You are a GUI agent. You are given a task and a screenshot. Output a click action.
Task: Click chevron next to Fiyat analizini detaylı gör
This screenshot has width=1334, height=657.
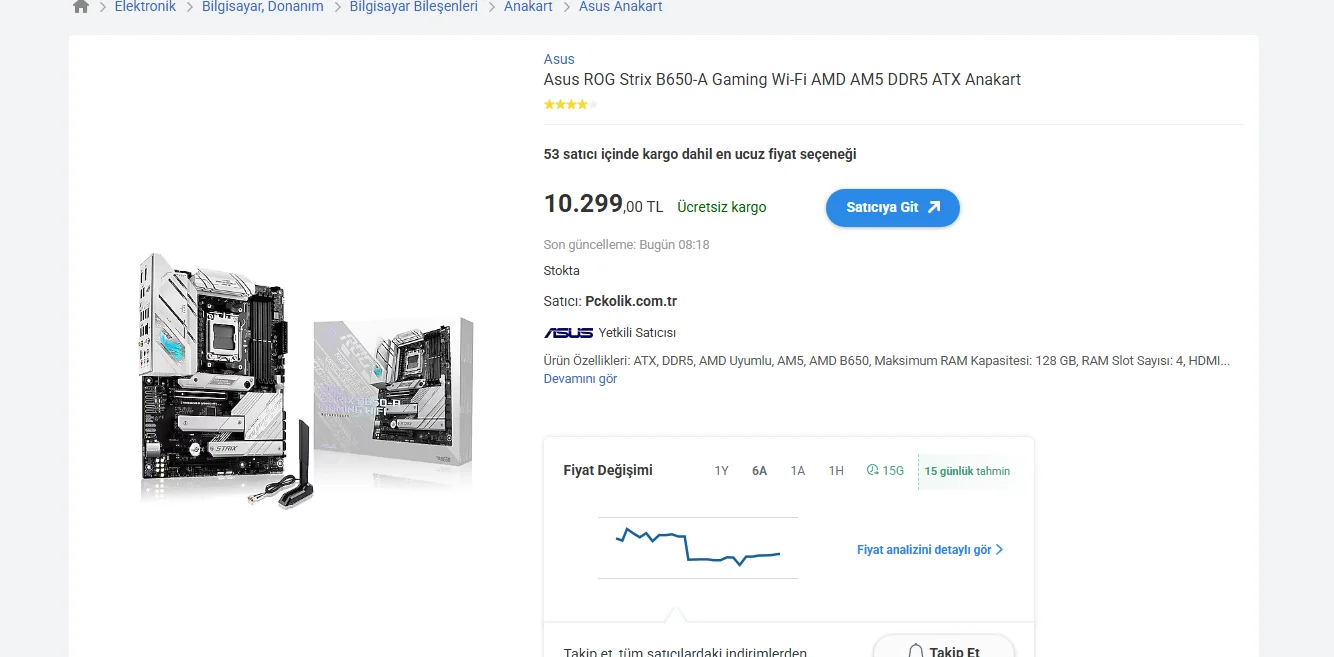(999, 550)
